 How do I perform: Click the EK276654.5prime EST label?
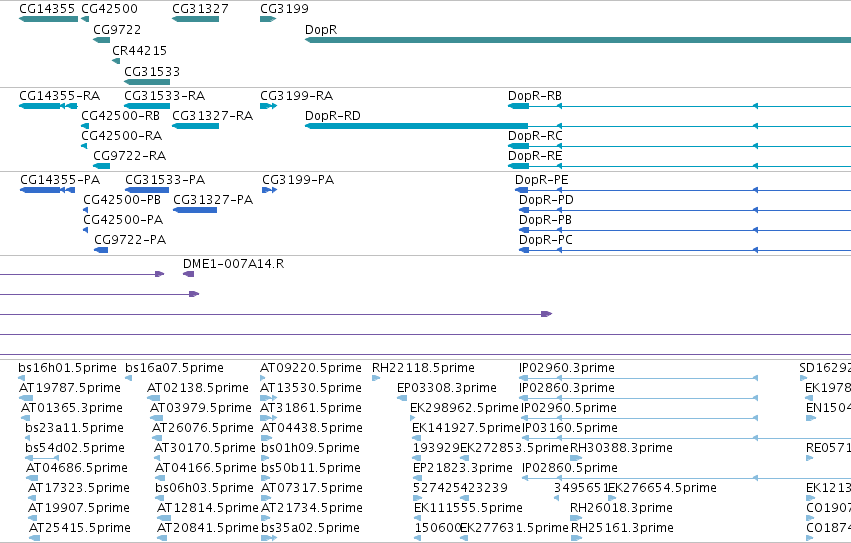click(x=662, y=488)
